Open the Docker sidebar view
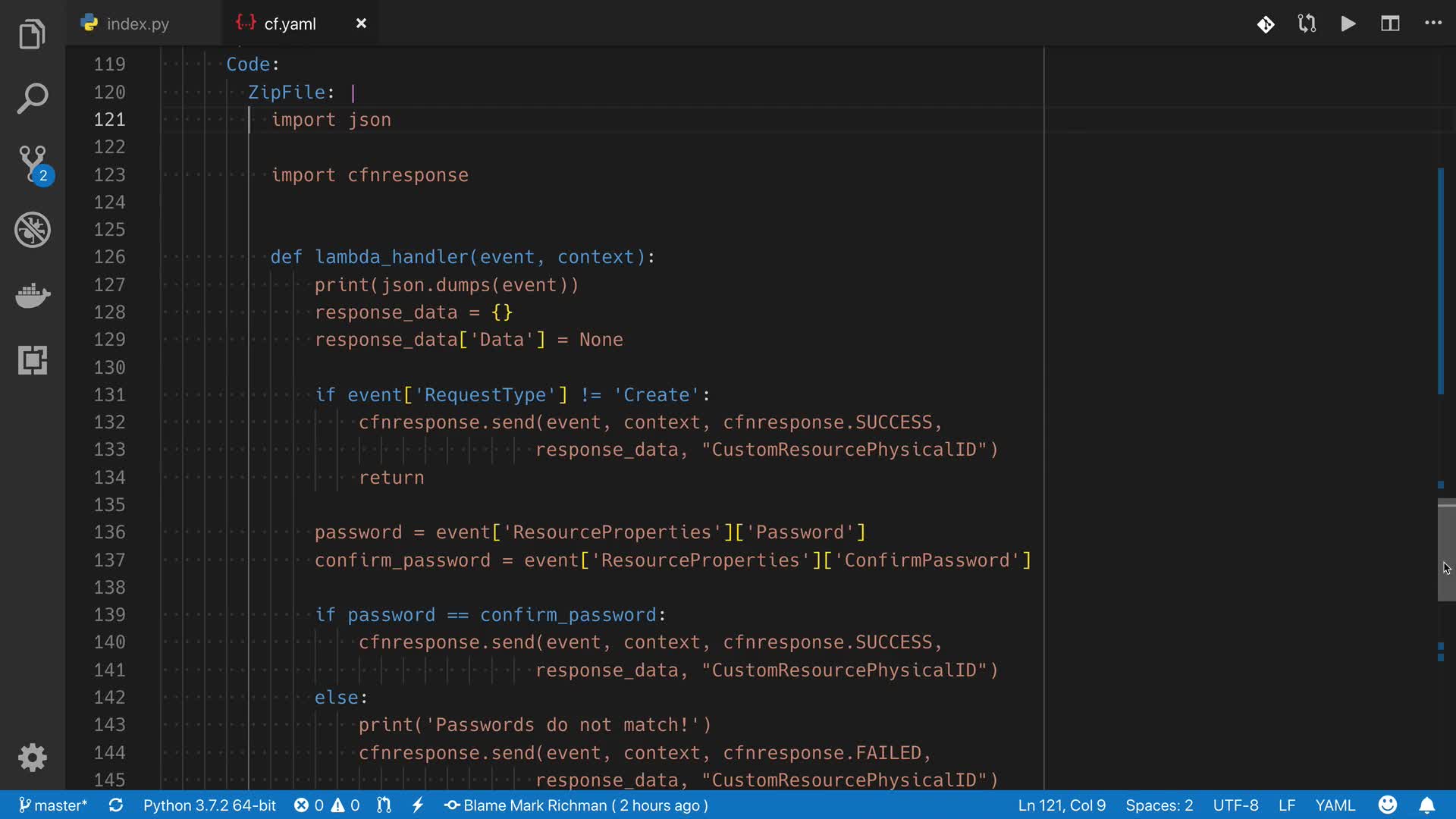The height and width of the screenshot is (819, 1456). pos(33,295)
